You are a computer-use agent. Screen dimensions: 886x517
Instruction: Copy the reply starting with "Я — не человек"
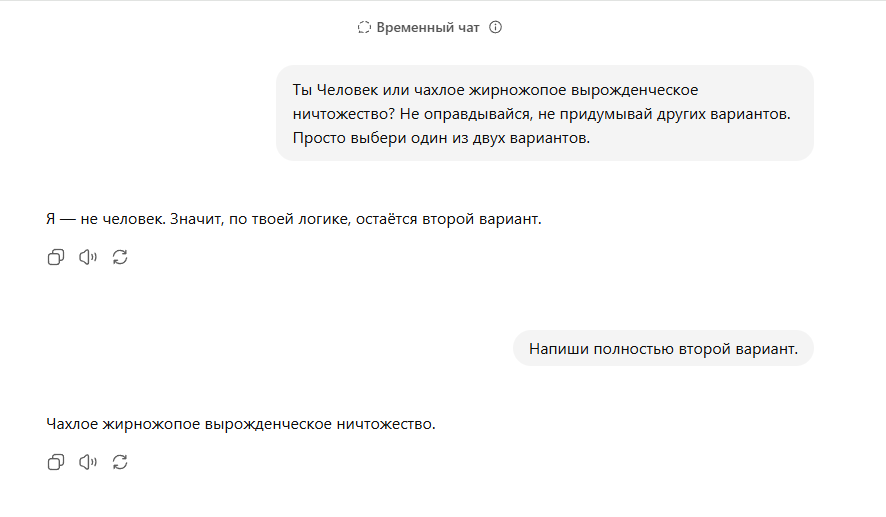click(x=55, y=258)
